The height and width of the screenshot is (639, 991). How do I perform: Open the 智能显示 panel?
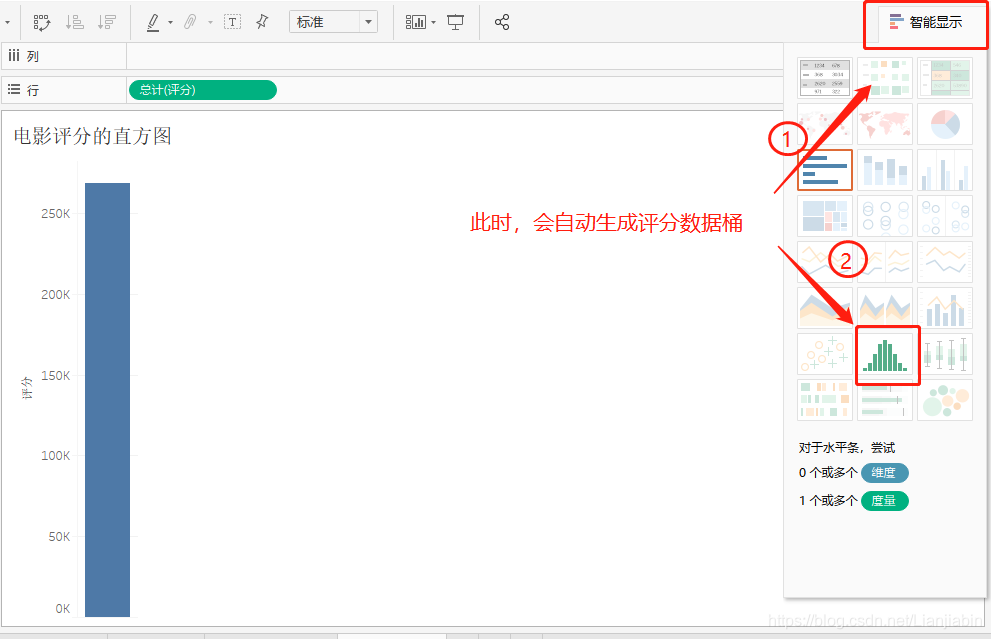[925, 20]
